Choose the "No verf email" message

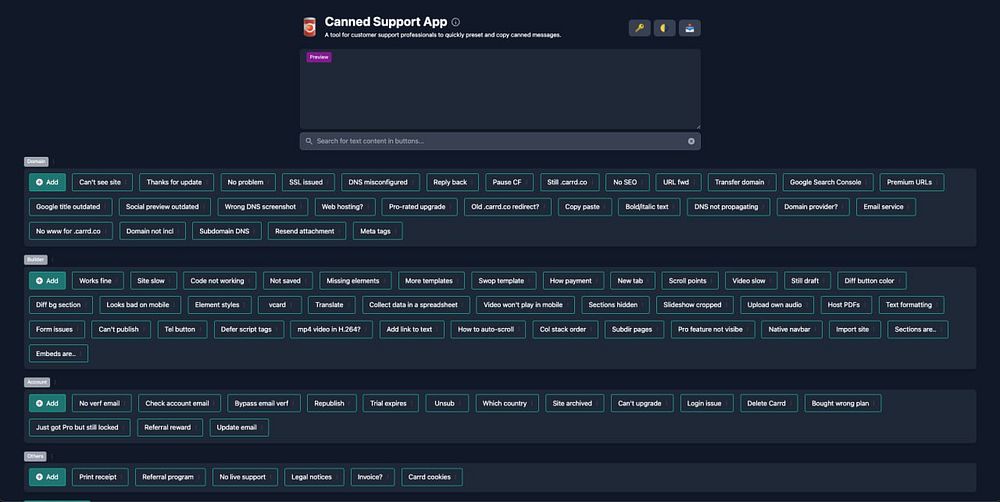[x=101, y=403]
